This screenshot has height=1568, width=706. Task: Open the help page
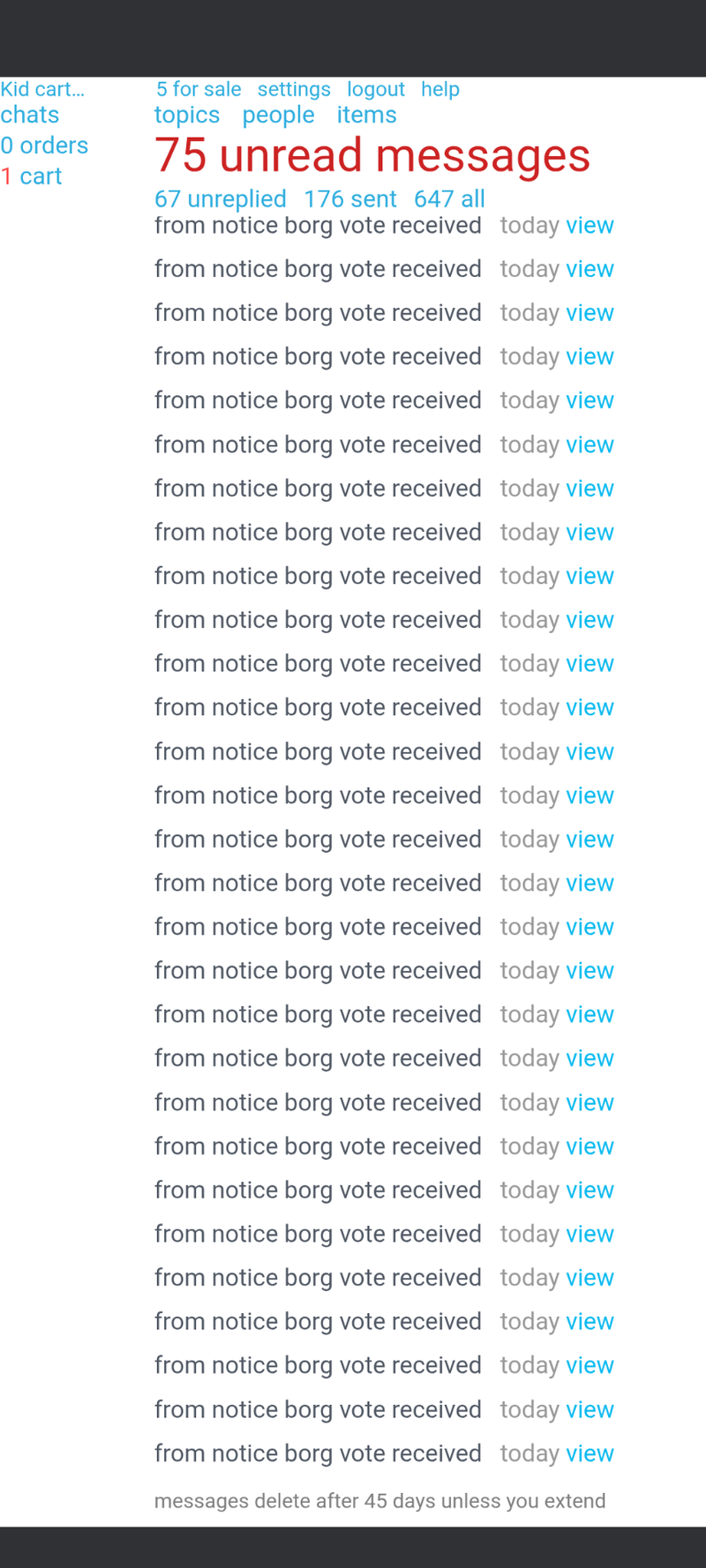[439, 89]
